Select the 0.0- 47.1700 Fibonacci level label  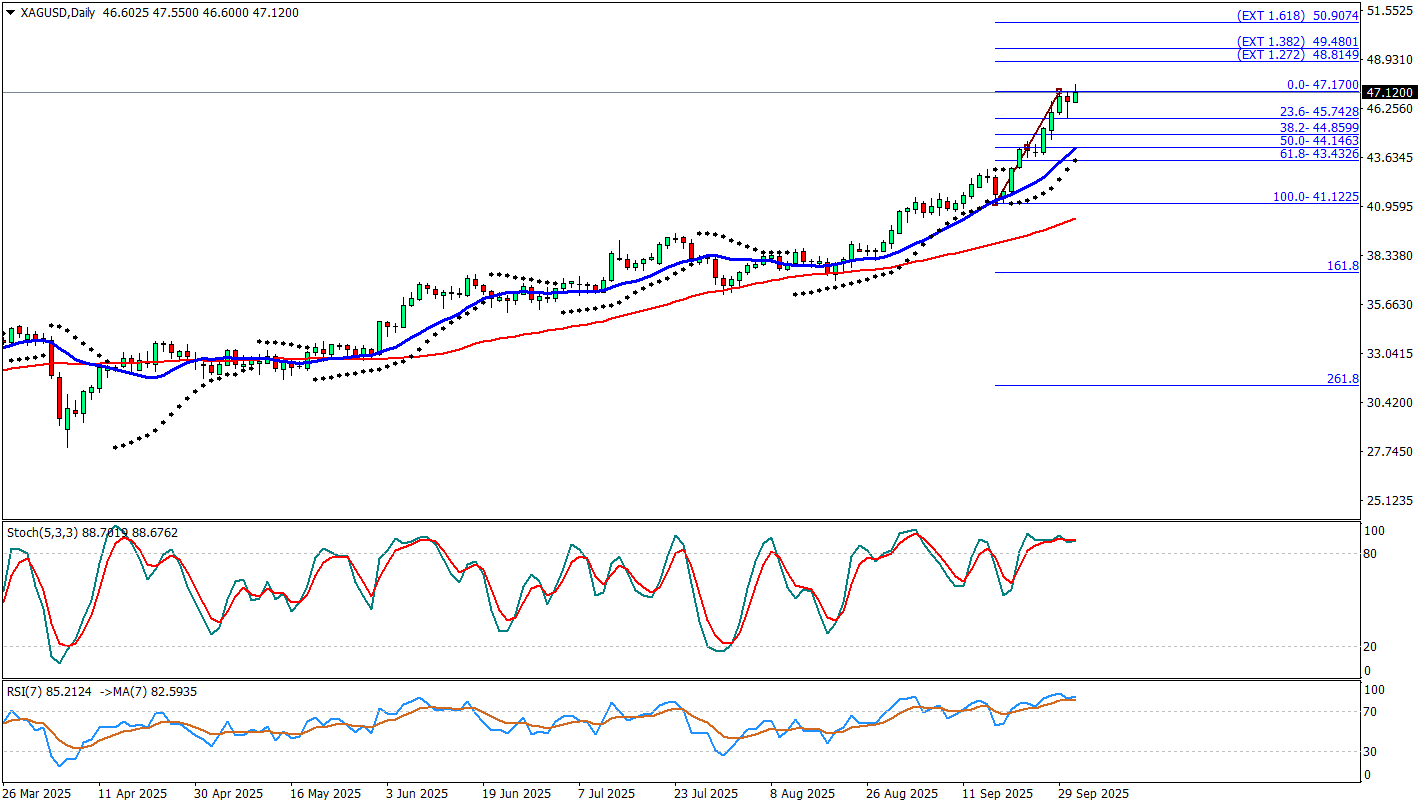click(x=1322, y=86)
